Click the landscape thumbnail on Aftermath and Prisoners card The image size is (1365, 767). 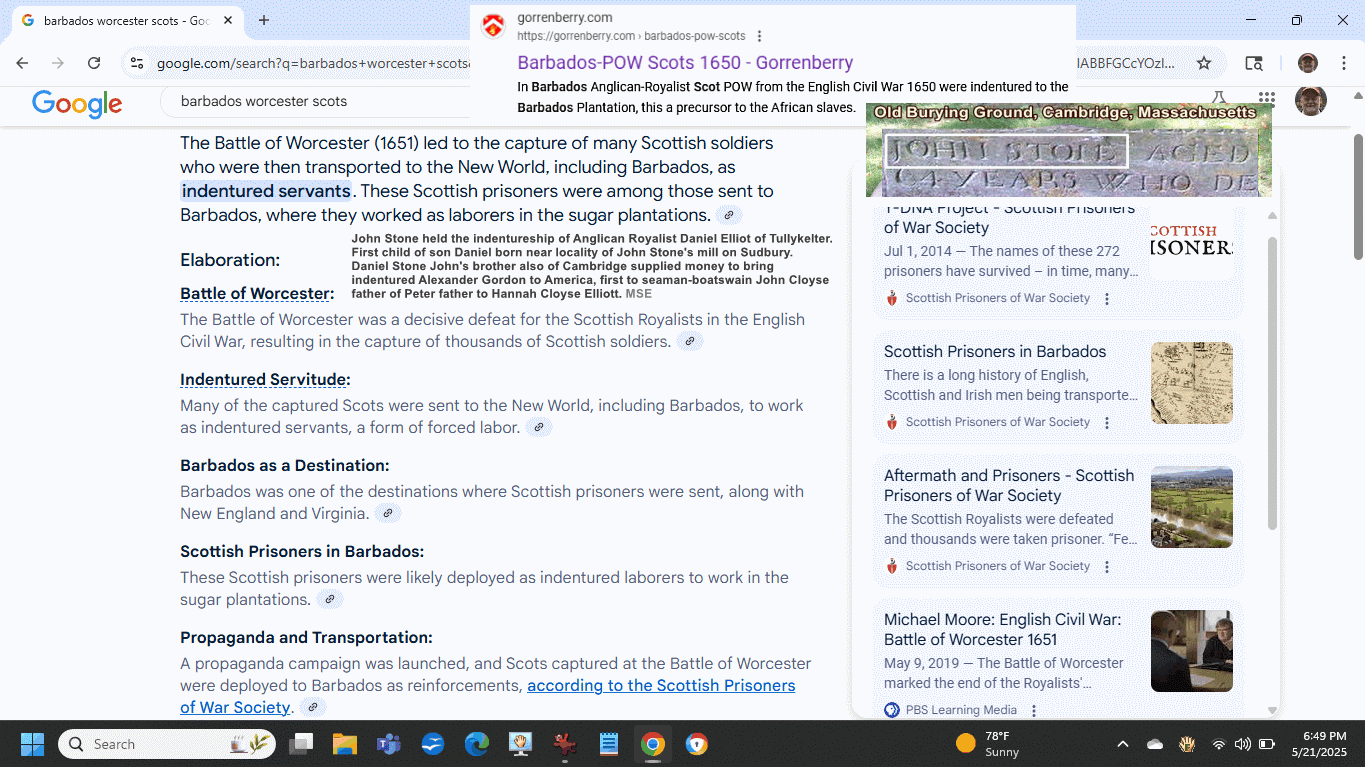pos(1192,507)
